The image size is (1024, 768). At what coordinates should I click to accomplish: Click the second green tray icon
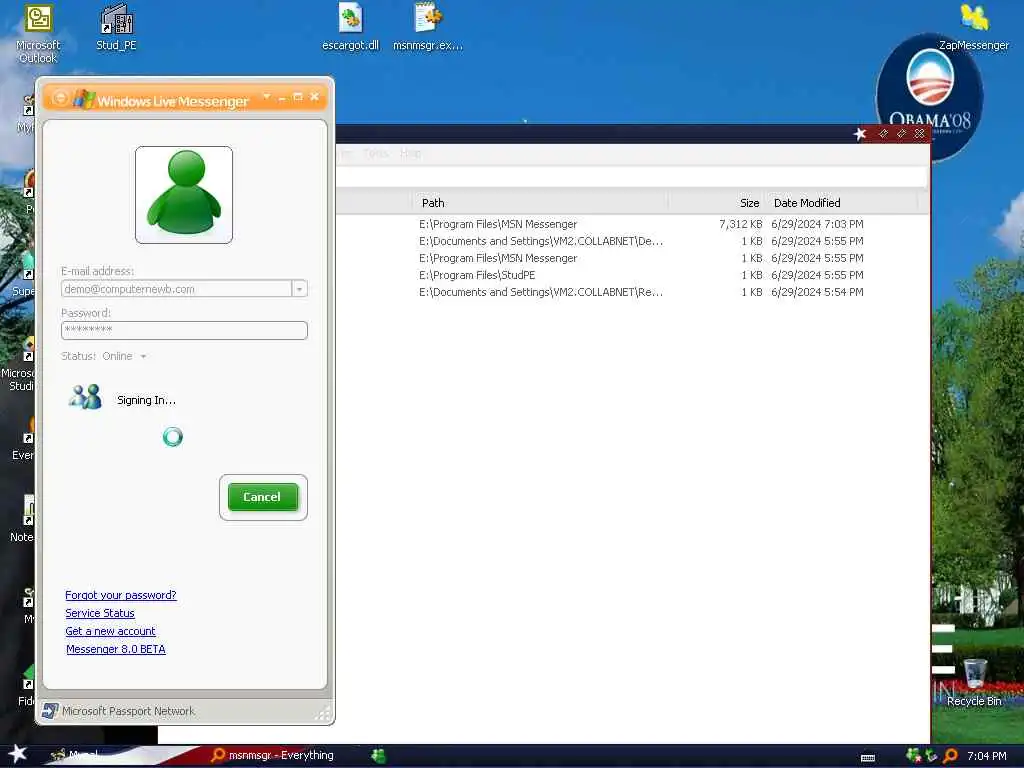click(932, 756)
